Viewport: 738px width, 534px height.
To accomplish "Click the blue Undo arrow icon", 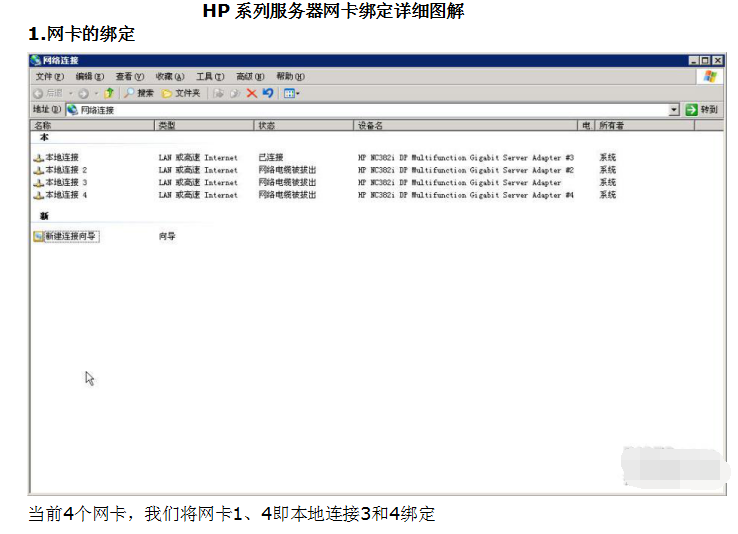I will click(x=268, y=93).
